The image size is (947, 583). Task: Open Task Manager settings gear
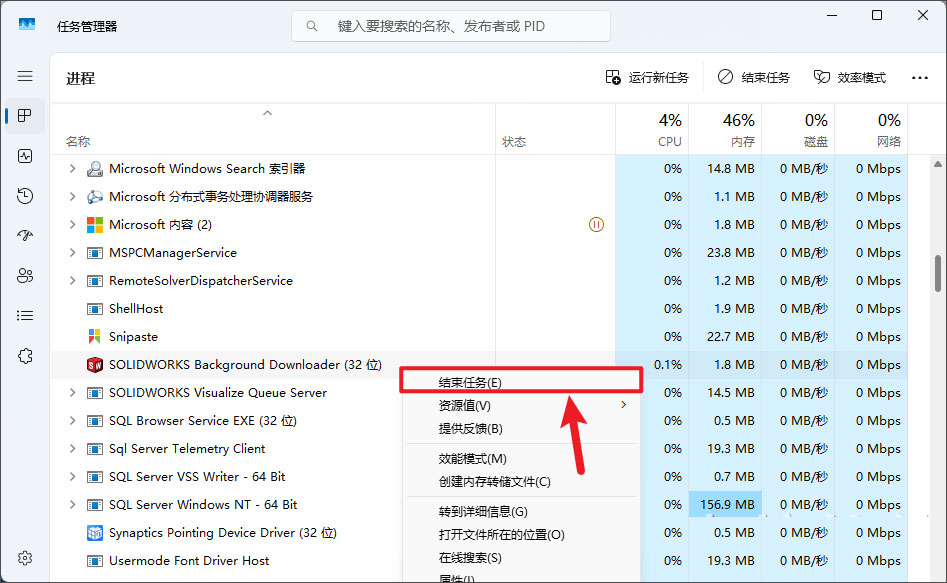25,557
